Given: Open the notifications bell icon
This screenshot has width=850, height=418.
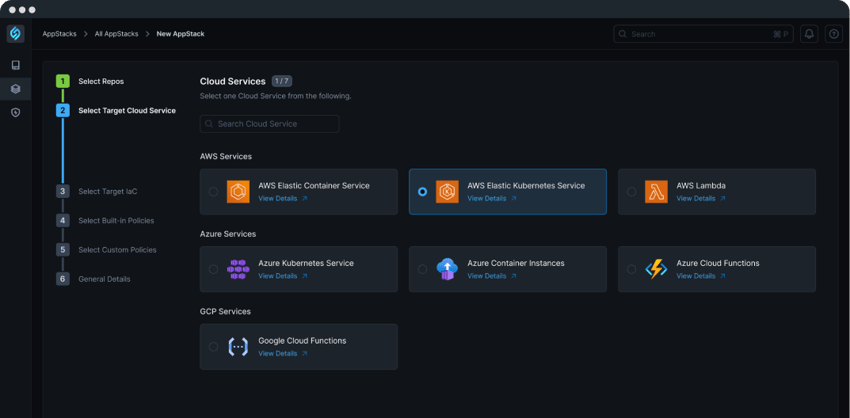Looking at the screenshot, I should (x=809, y=34).
